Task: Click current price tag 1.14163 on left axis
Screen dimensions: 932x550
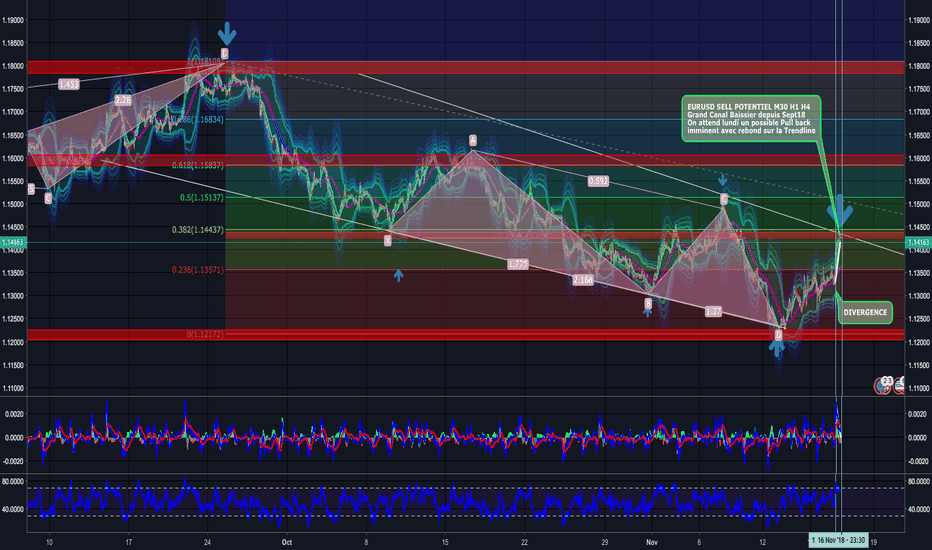Action: tap(13, 242)
